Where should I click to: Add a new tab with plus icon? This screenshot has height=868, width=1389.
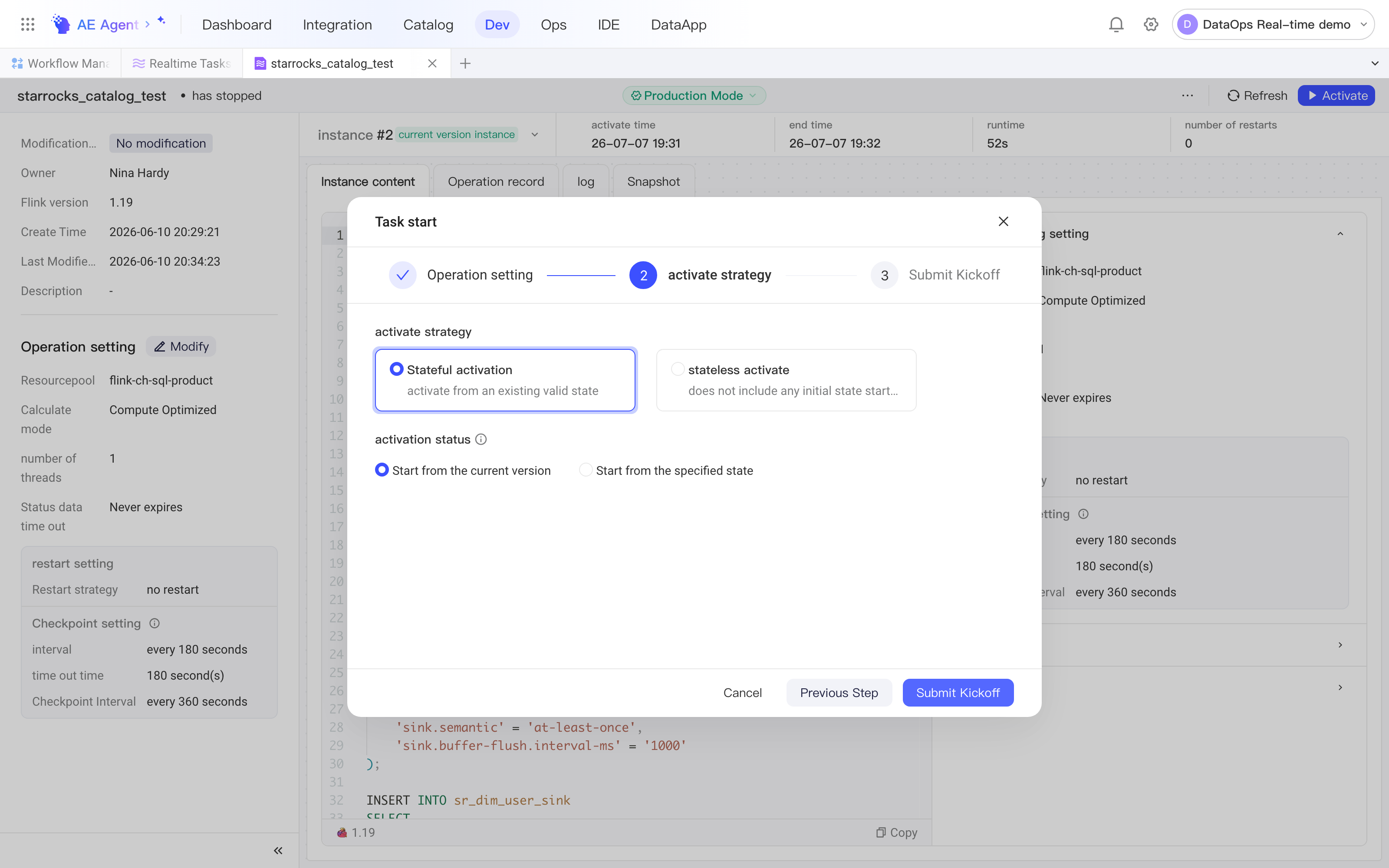coord(465,63)
